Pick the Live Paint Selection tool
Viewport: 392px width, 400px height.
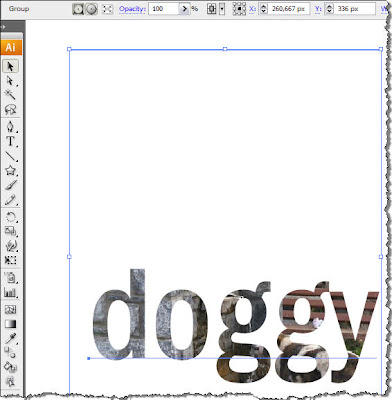click(10, 381)
